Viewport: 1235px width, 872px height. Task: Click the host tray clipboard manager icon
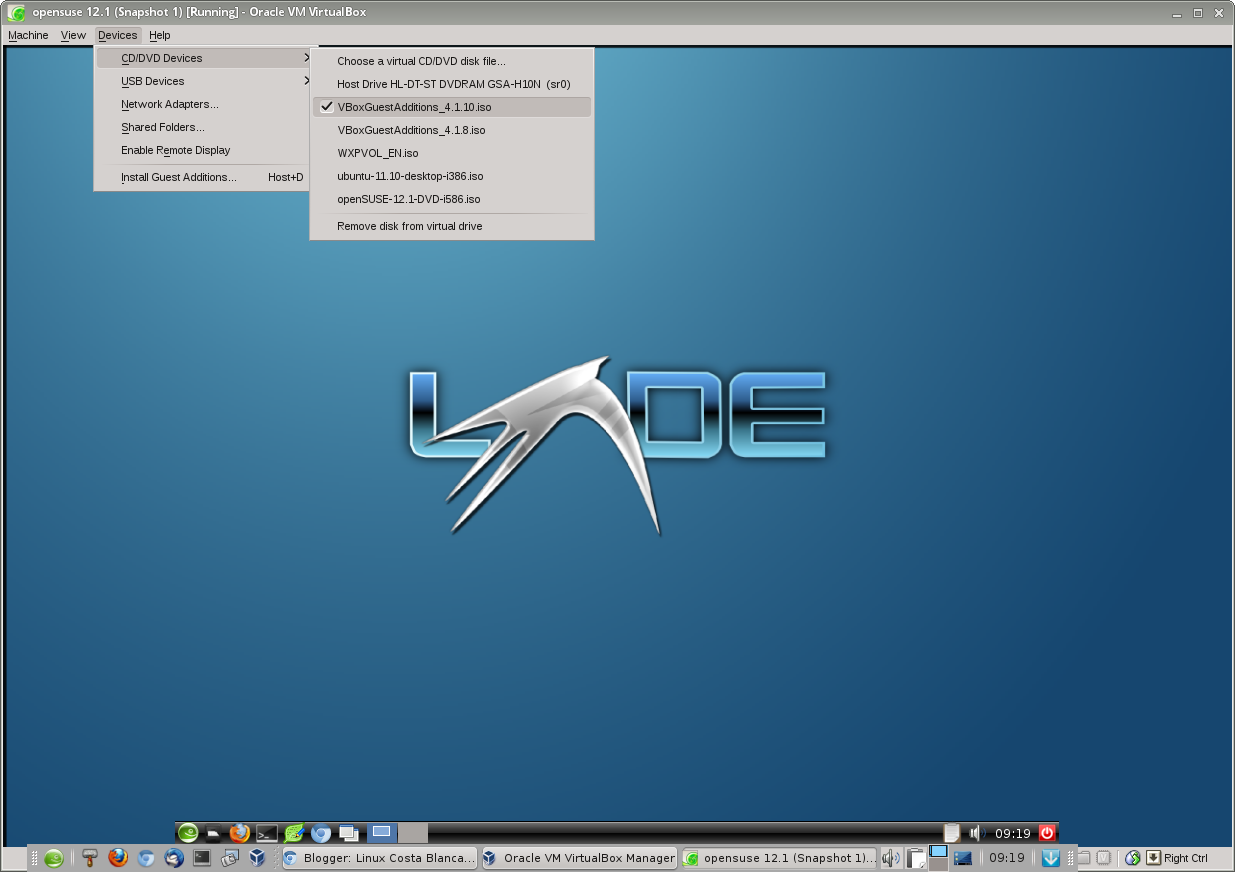tap(916, 858)
